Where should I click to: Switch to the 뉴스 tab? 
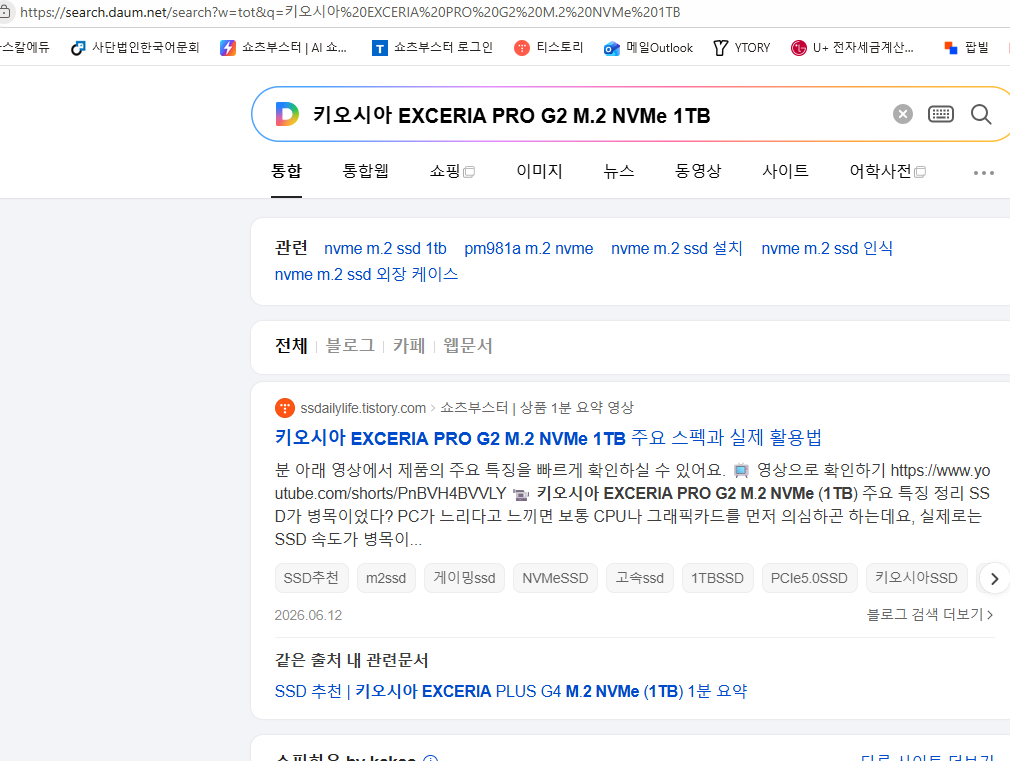[x=618, y=171]
